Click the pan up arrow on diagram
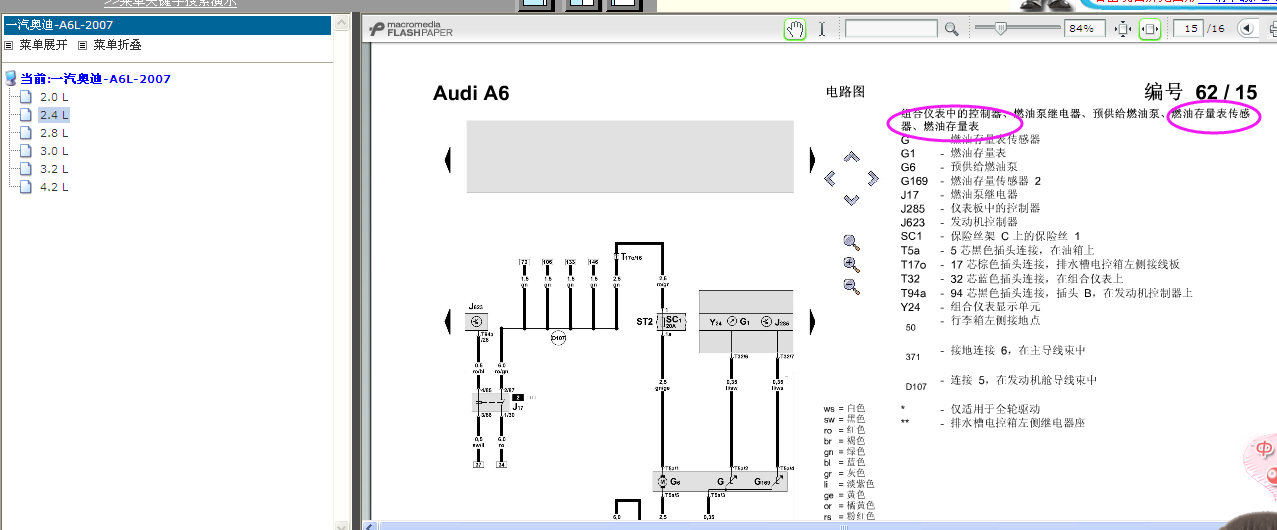The height and width of the screenshot is (530, 1277). [x=851, y=157]
